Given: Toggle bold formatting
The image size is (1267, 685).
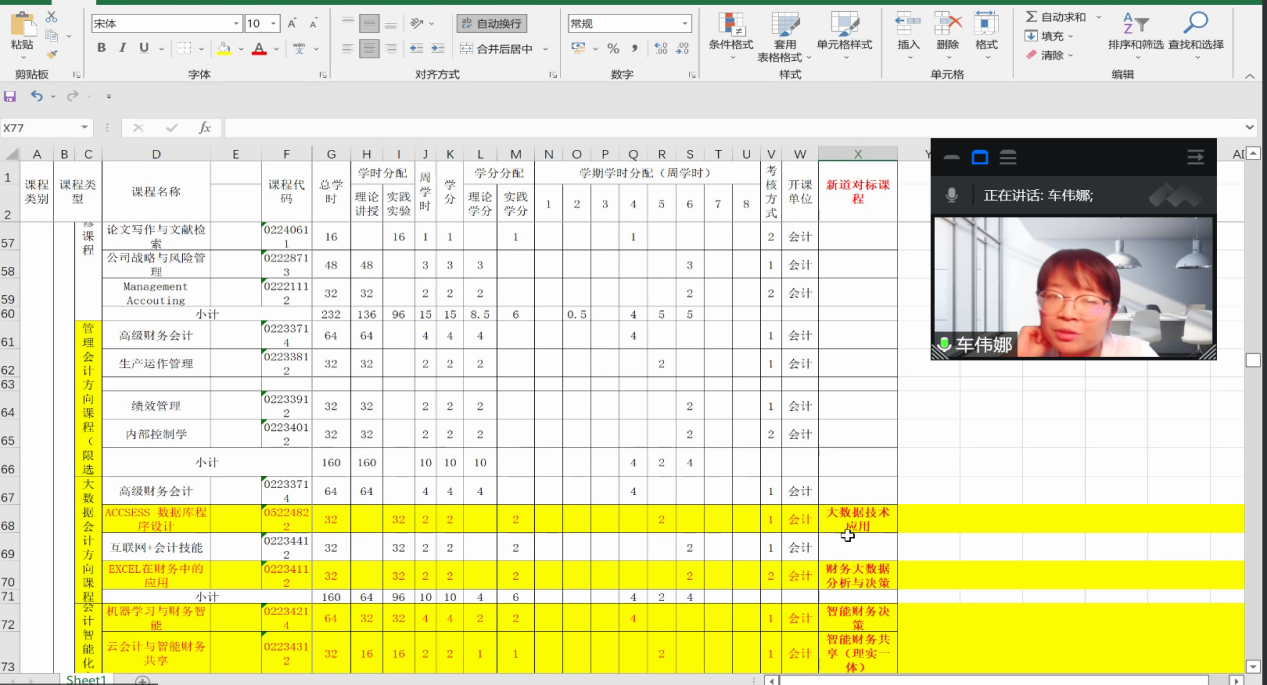Looking at the screenshot, I should pos(101,48).
